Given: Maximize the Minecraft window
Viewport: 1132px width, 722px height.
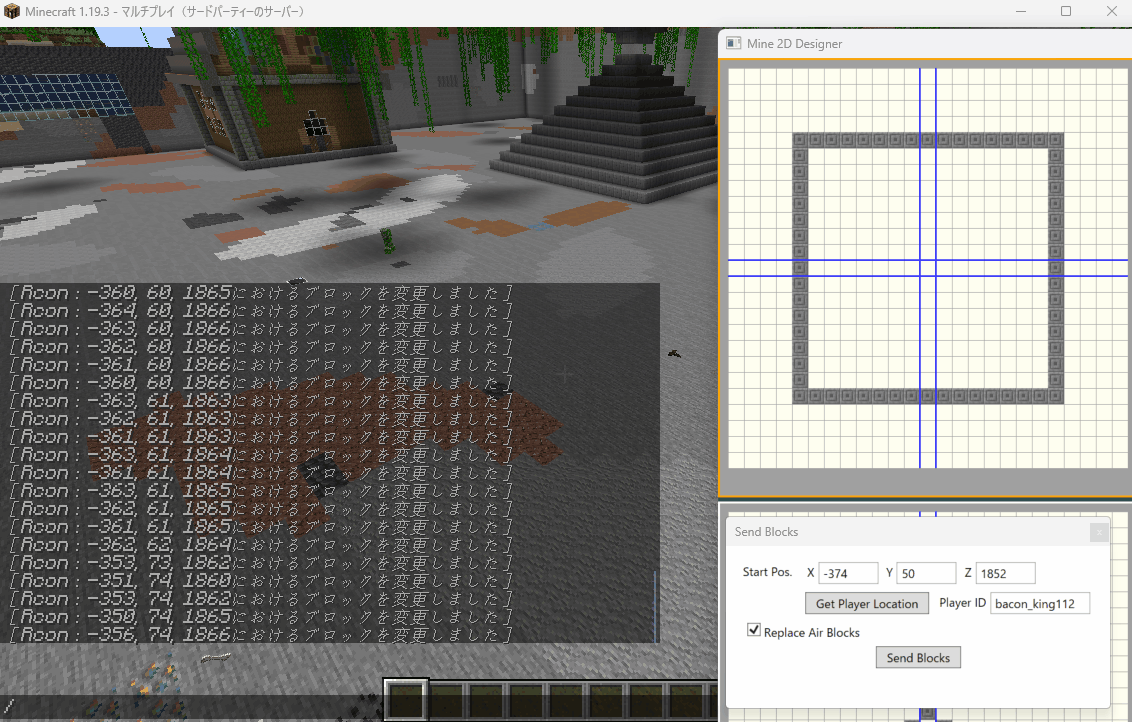Looking at the screenshot, I should (1066, 12).
